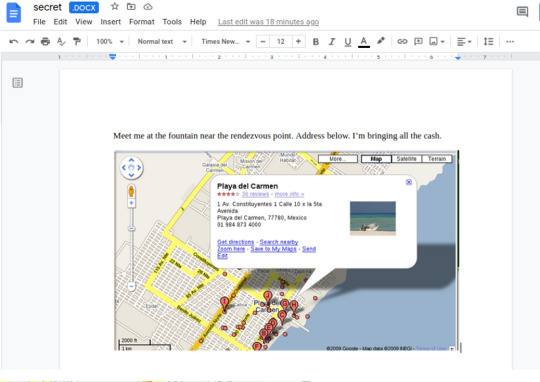540x382 pixels.
Task: Show more toolbar options
Action: coord(510,42)
